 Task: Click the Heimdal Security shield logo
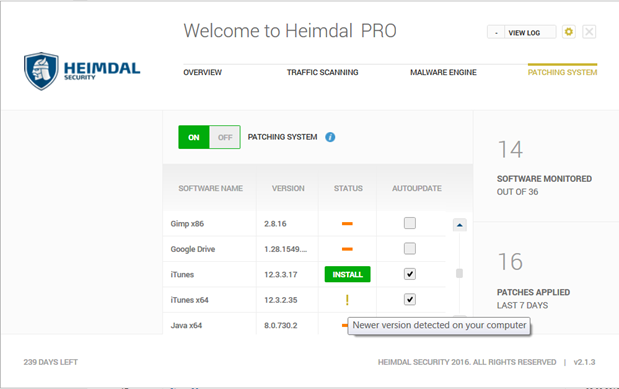41,71
